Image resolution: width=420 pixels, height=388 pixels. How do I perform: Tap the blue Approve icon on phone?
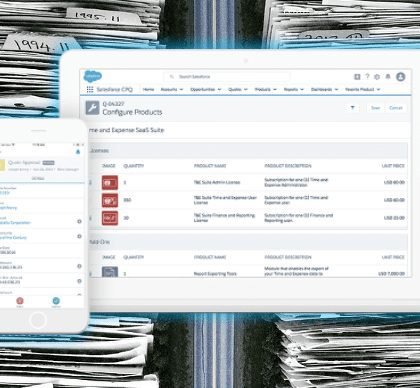[56, 301]
